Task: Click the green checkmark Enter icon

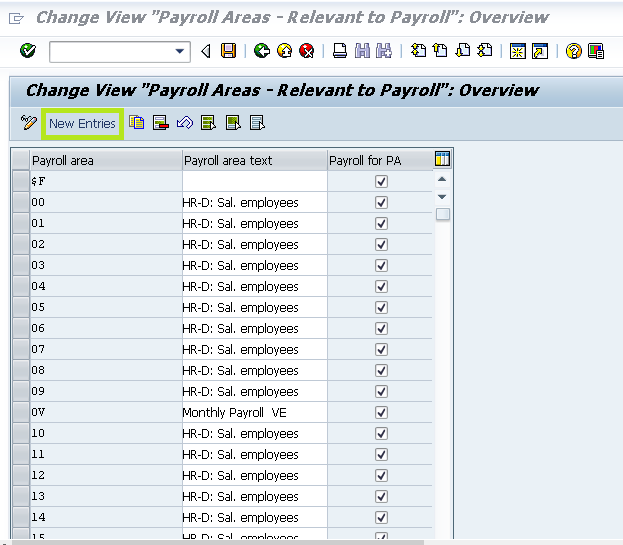Action: [28, 51]
